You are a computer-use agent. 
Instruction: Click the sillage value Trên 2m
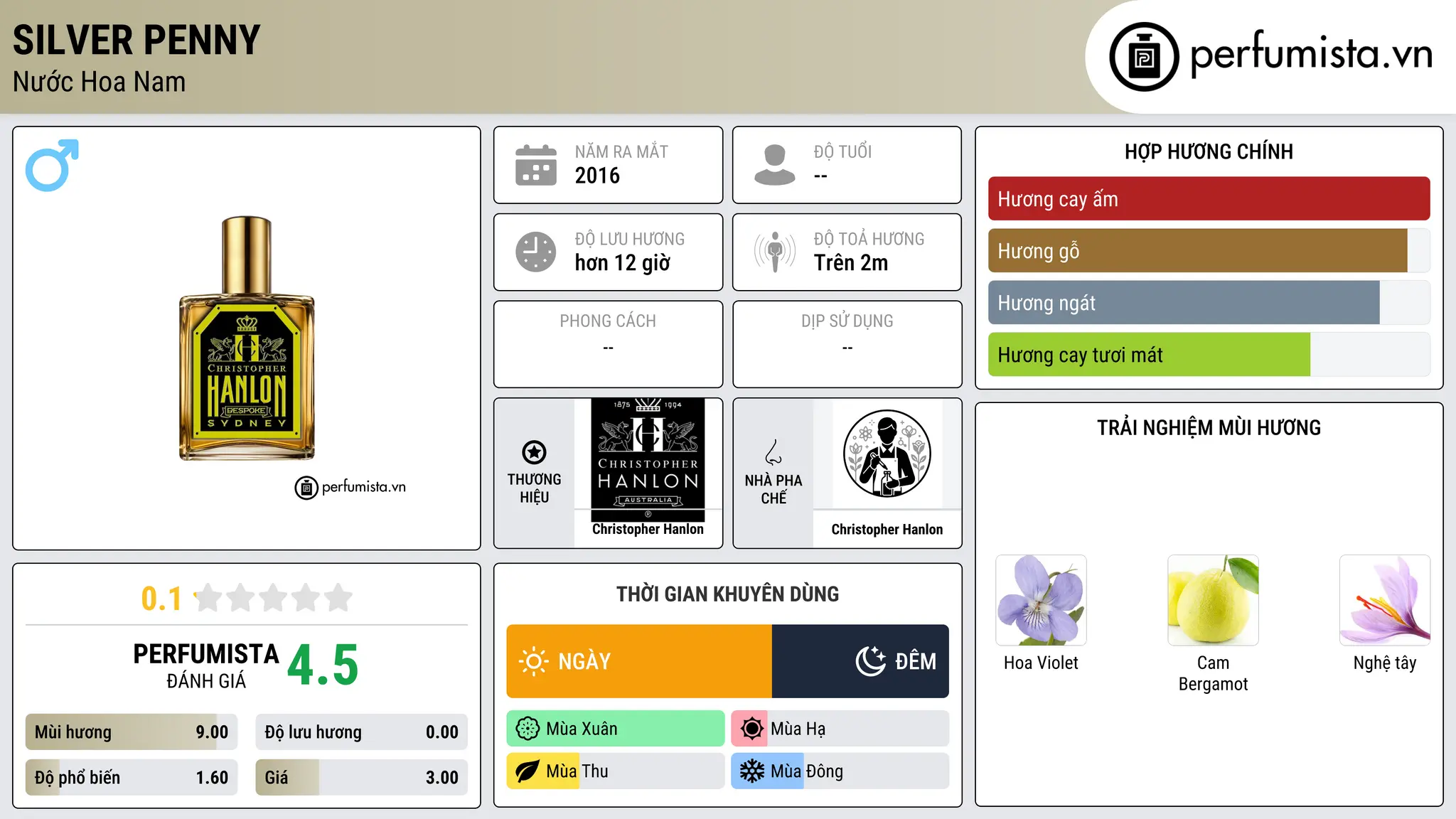[x=851, y=263]
